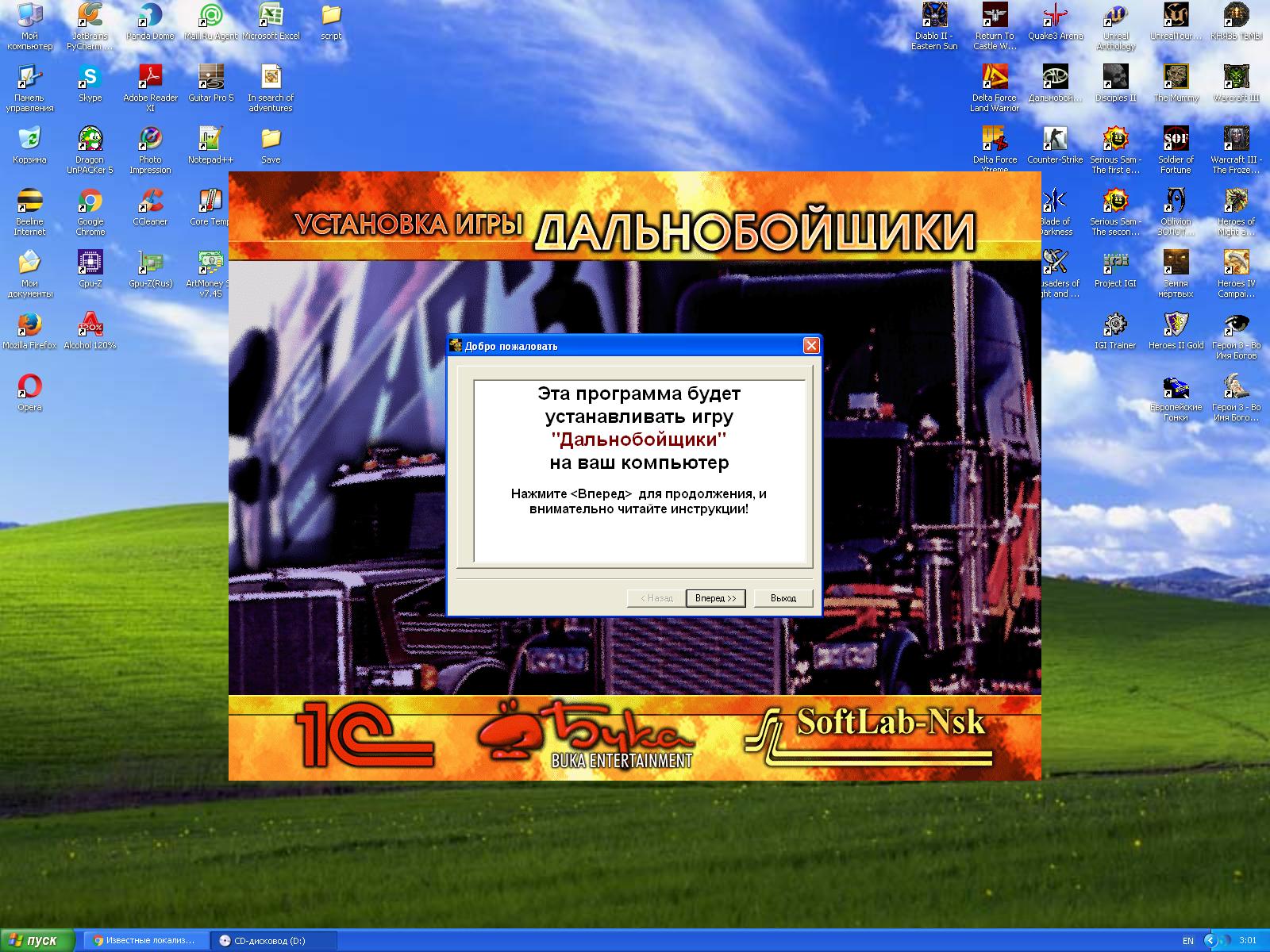Open Photo Impression desktop icon
The image size is (1270, 952).
pyautogui.click(x=150, y=150)
